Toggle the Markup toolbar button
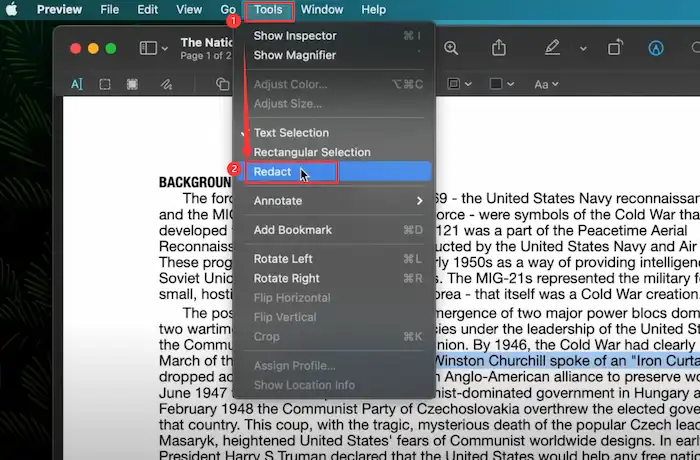 (656, 48)
